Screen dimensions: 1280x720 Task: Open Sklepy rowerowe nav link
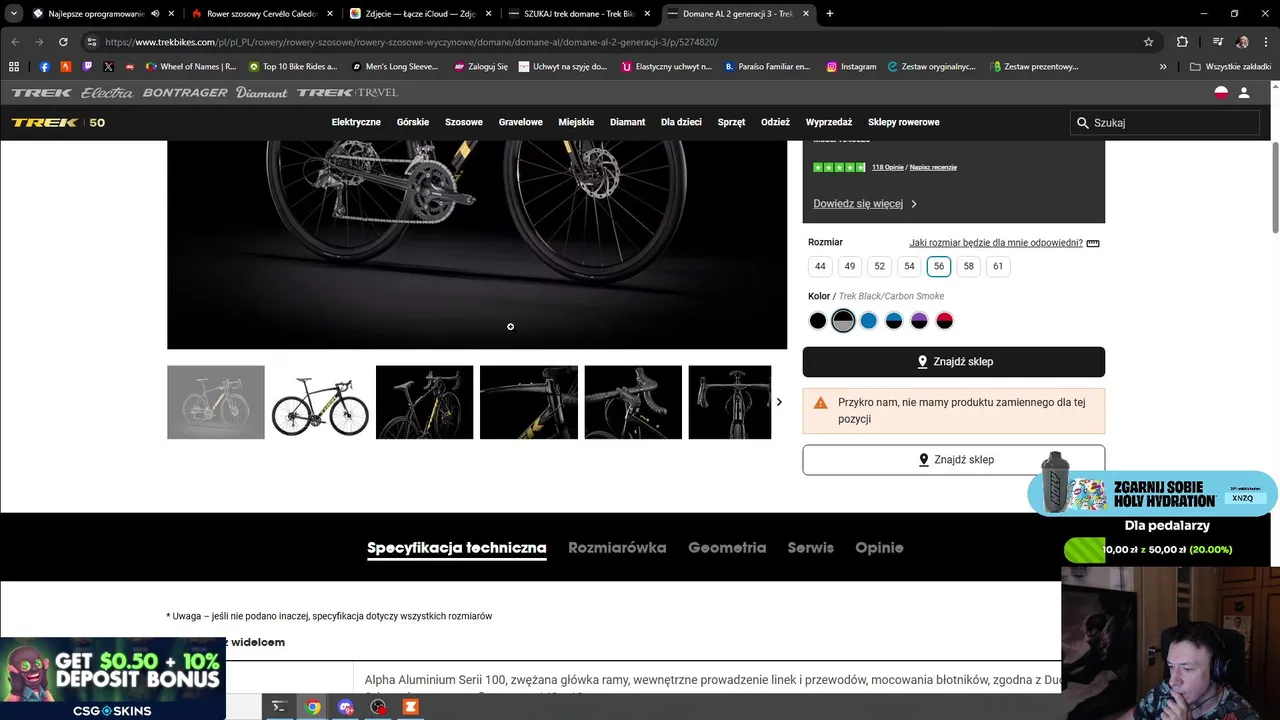[904, 122]
